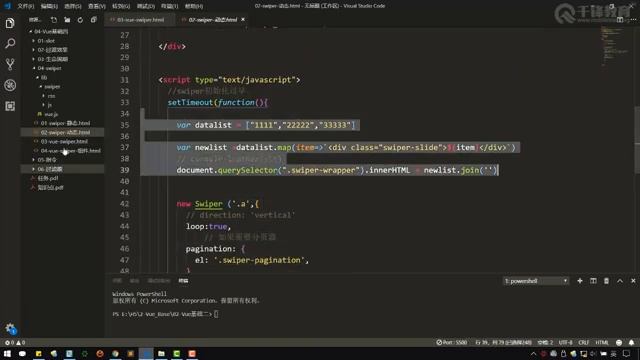The image size is (640, 360).
Task: Open the Windows Start menu
Action: (x=7, y=353)
